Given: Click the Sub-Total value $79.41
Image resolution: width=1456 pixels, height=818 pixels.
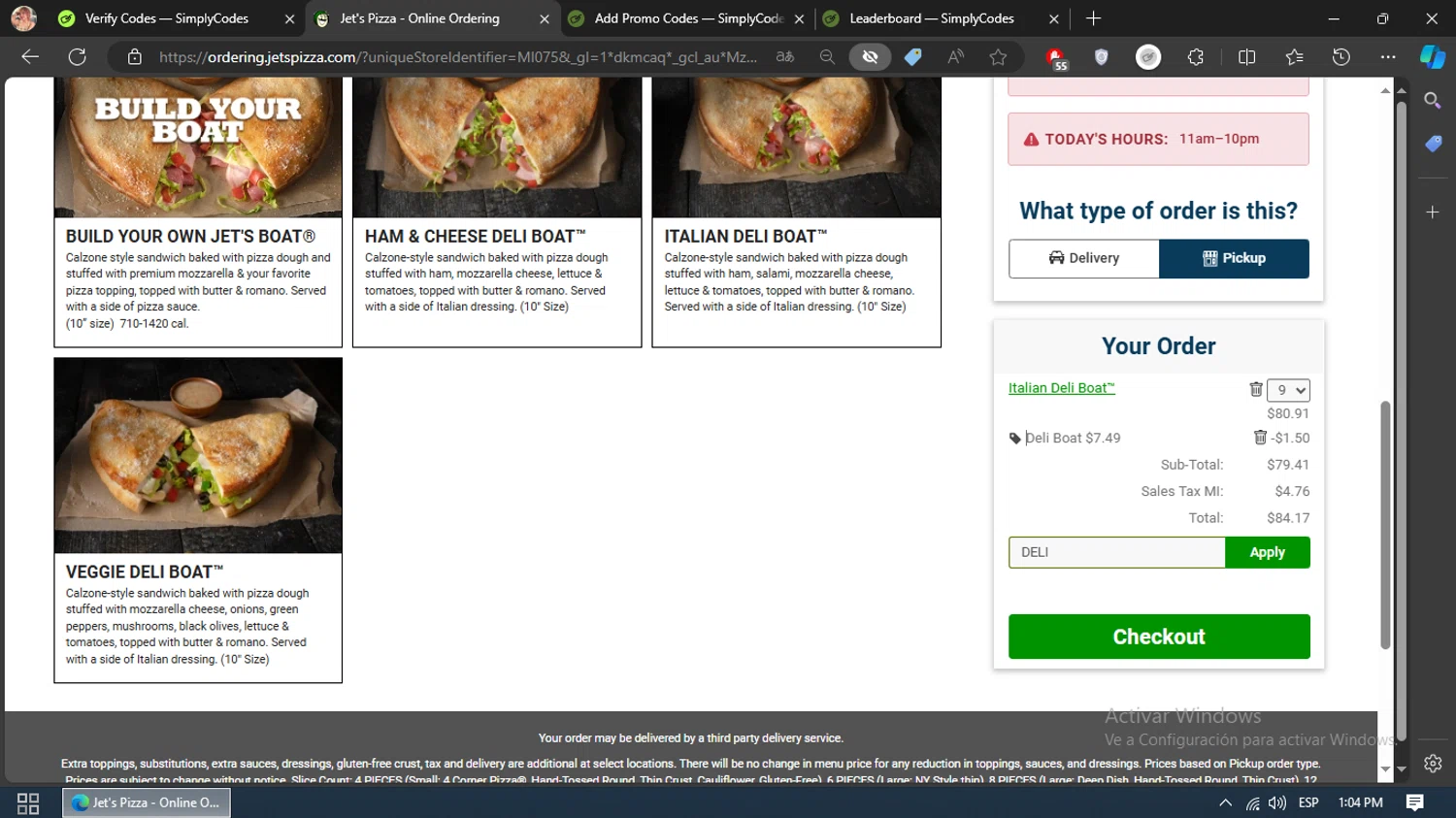Looking at the screenshot, I should coord(1287,465).
